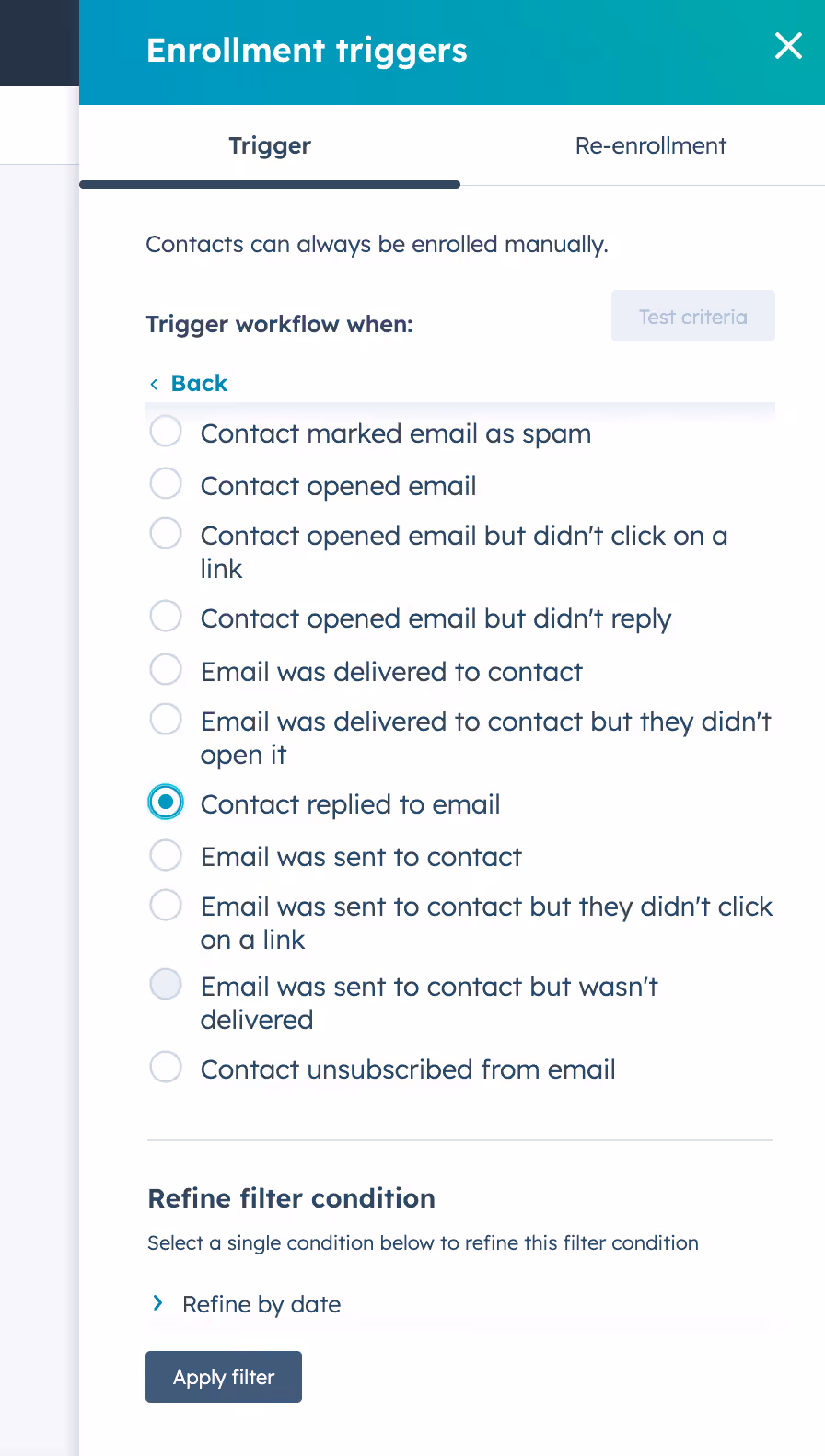Click the Apply filter button

(x=224, y=1377)
